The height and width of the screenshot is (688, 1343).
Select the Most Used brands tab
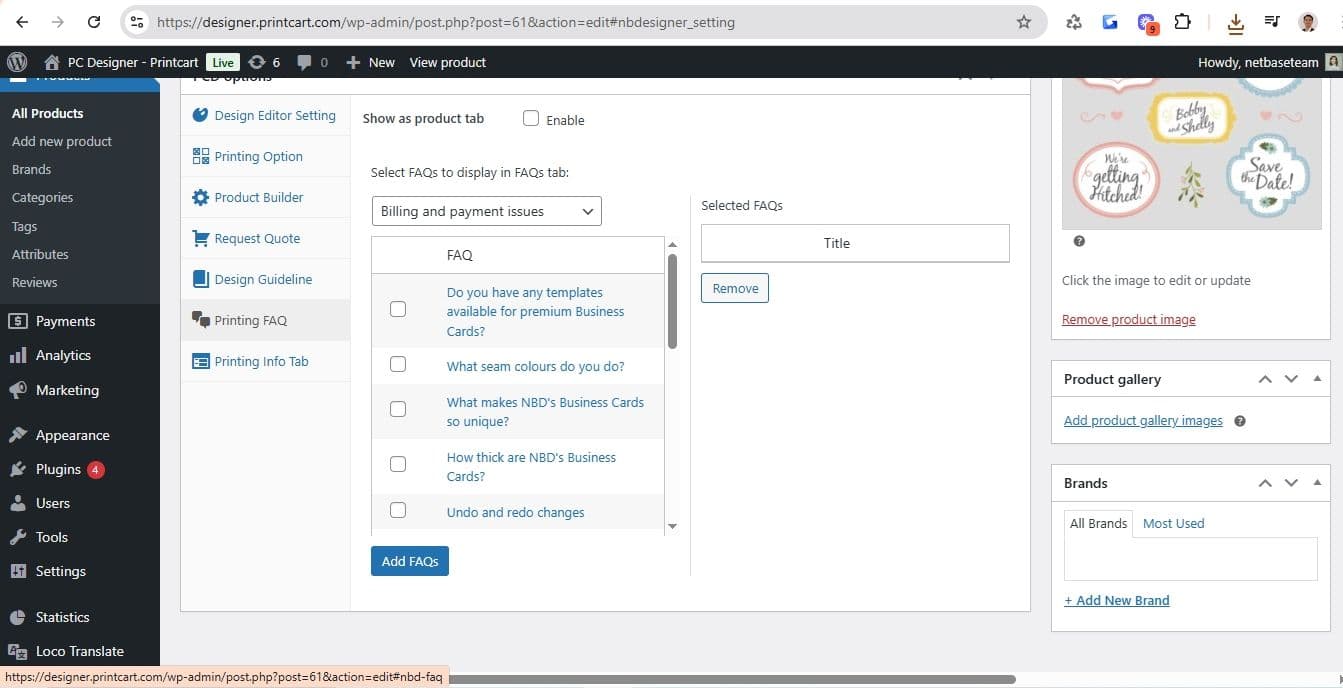pyautogui.click(x=1173, y=523)
